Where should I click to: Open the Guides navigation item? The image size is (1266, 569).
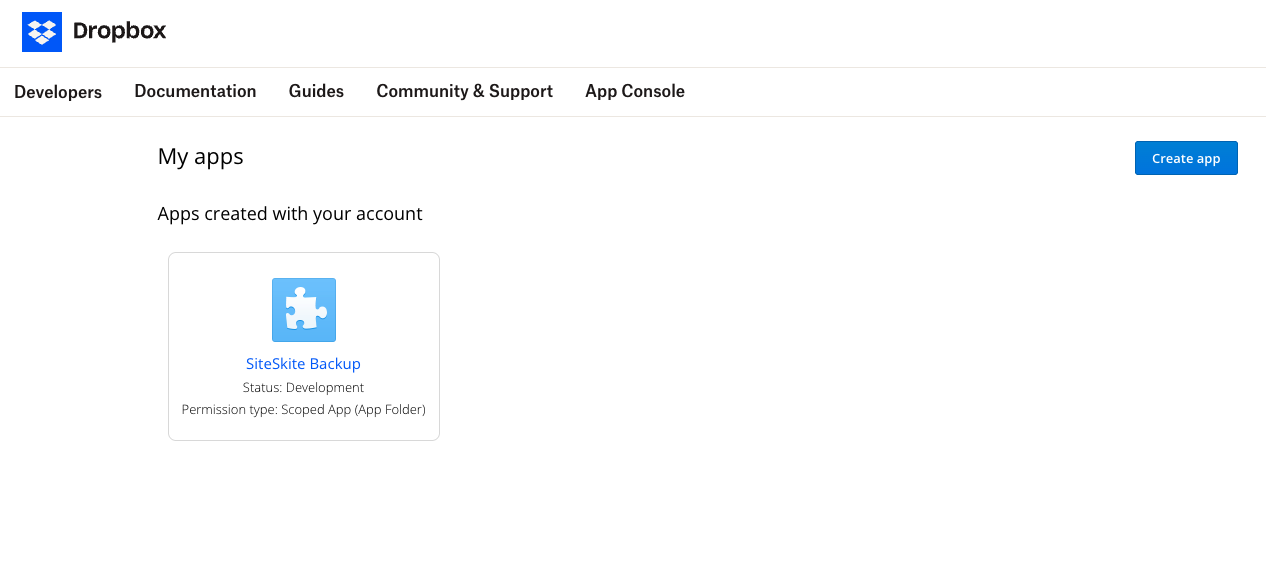316,91
